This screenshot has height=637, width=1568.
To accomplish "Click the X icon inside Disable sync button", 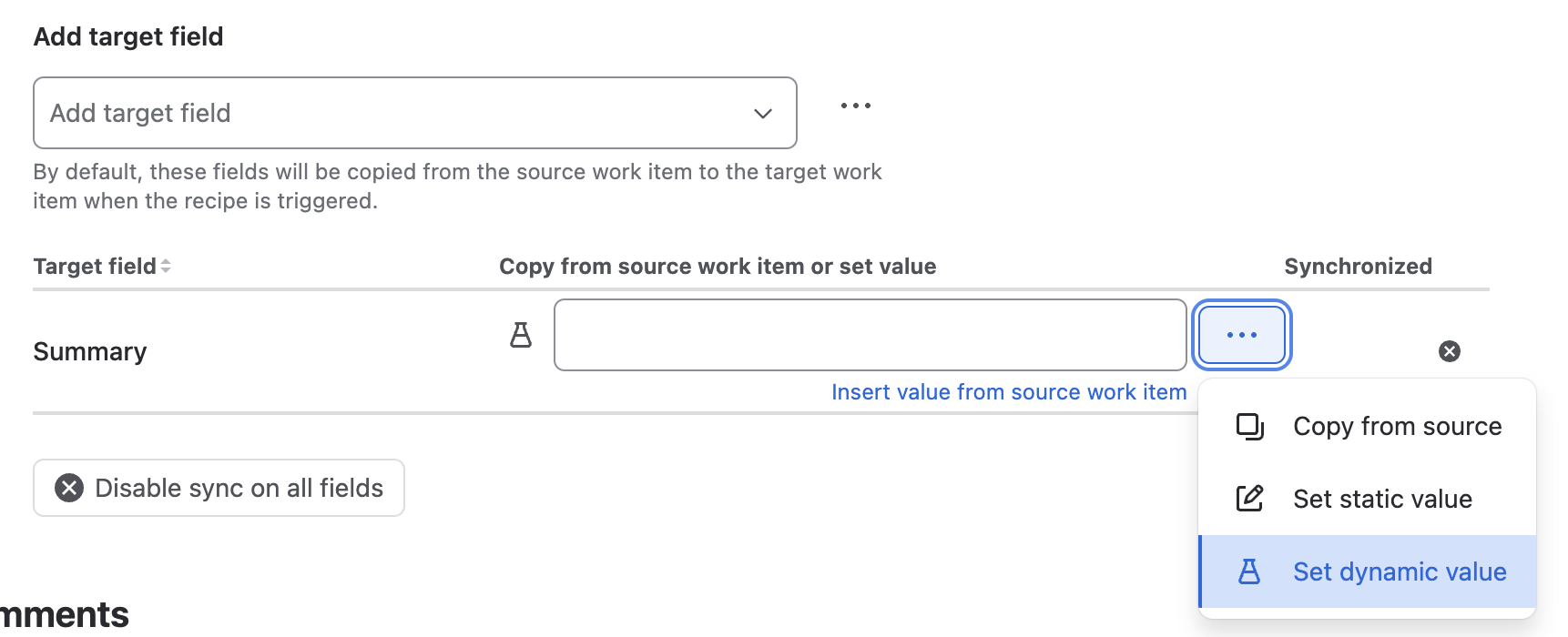I will tap(69, 488).
